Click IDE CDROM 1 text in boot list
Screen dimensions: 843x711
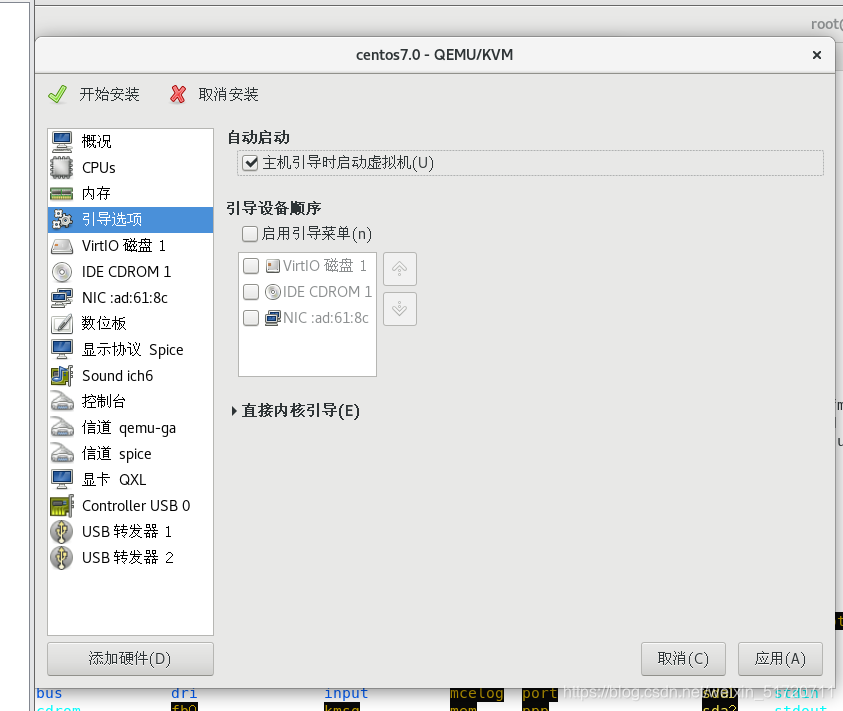pyautogui.click(x=327, y=291)
